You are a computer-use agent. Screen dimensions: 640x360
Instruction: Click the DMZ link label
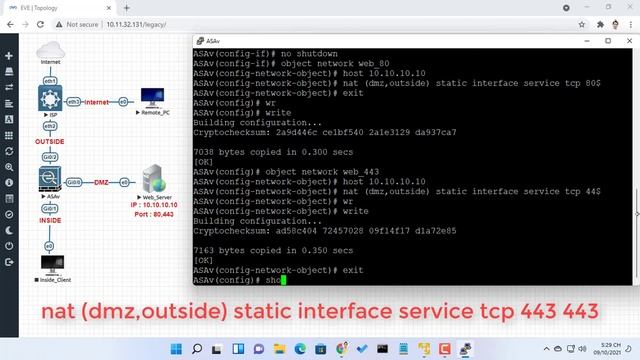coord(101,182)
